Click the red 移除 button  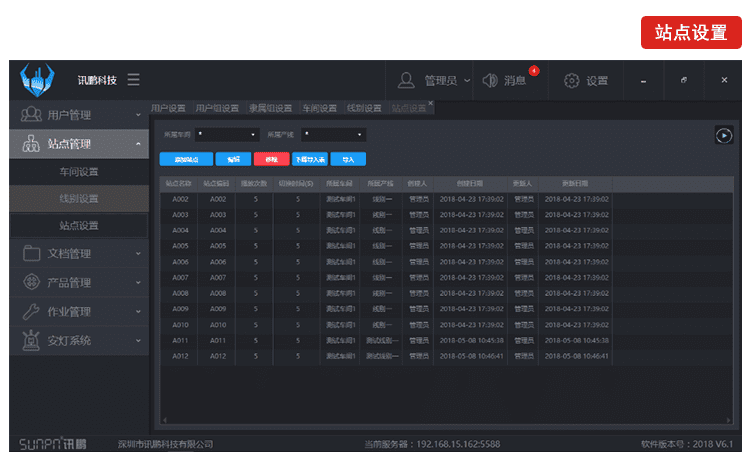(x=269, y=158)
